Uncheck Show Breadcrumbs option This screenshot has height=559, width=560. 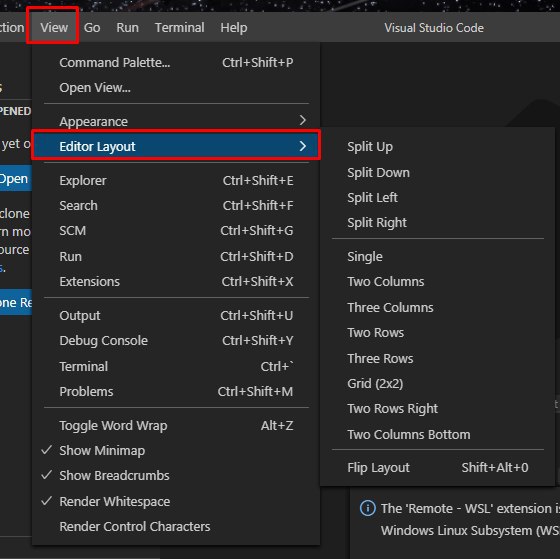point(176,475)
